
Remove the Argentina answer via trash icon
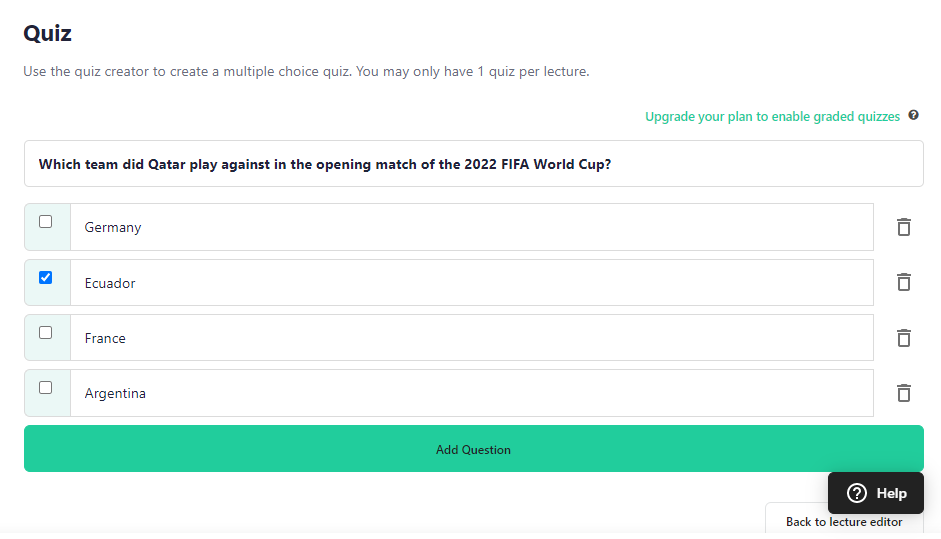tap(904, 393)
